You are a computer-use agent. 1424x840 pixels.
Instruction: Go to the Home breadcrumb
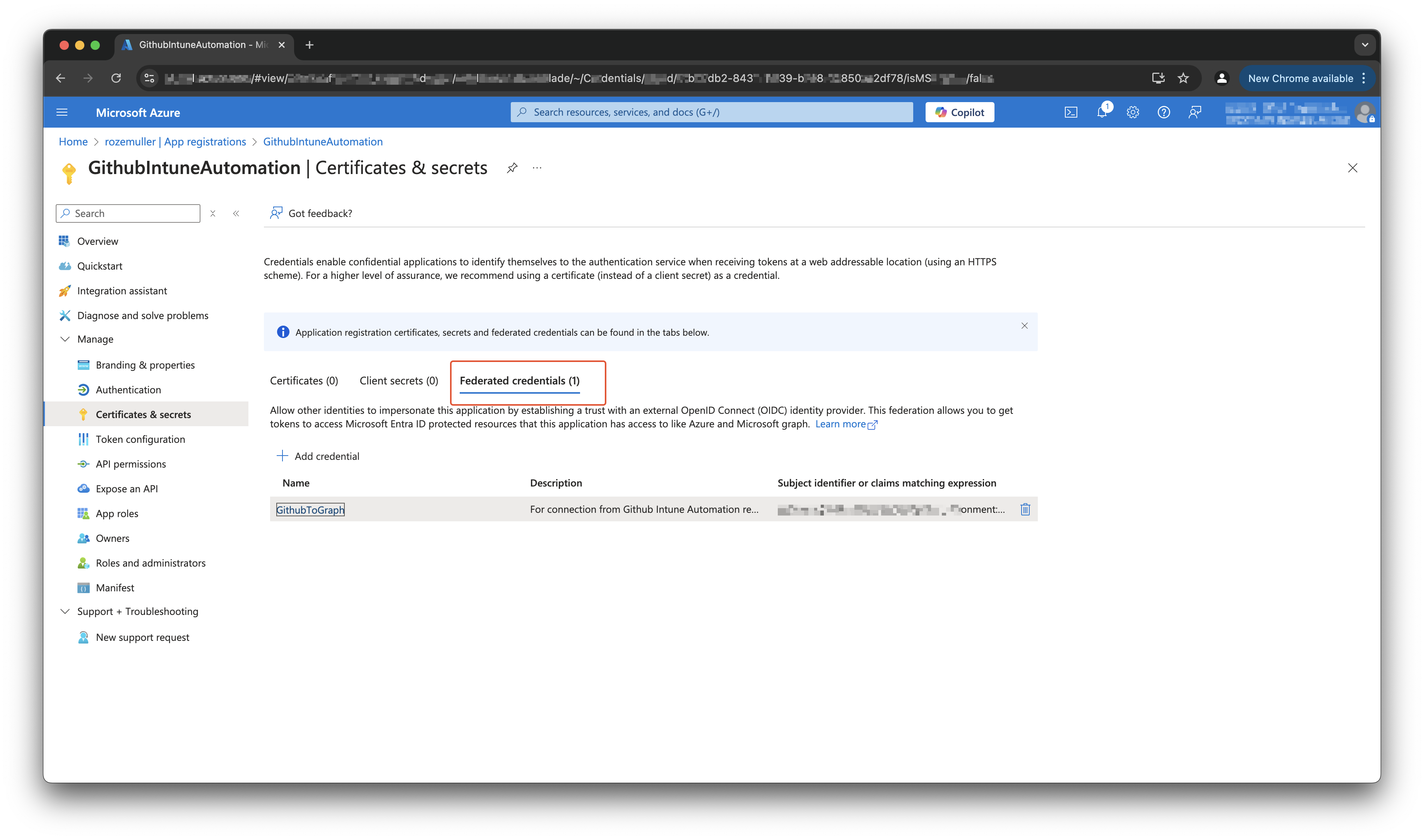73,142
